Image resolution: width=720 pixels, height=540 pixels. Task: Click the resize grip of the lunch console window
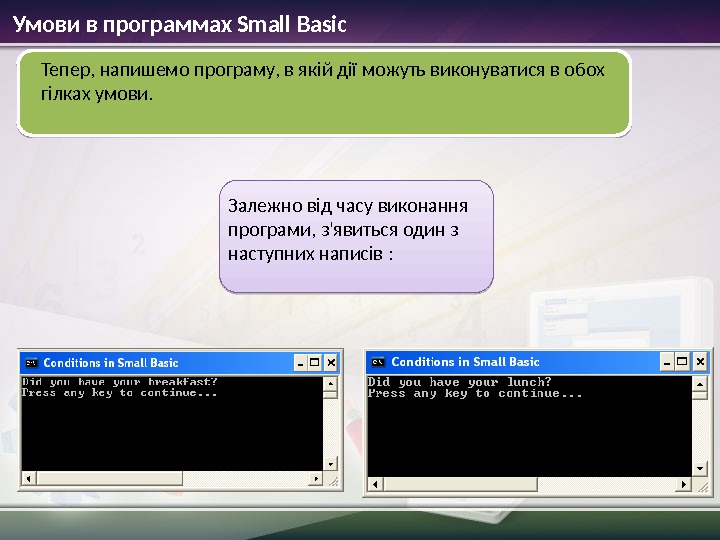tap(702, 486)
